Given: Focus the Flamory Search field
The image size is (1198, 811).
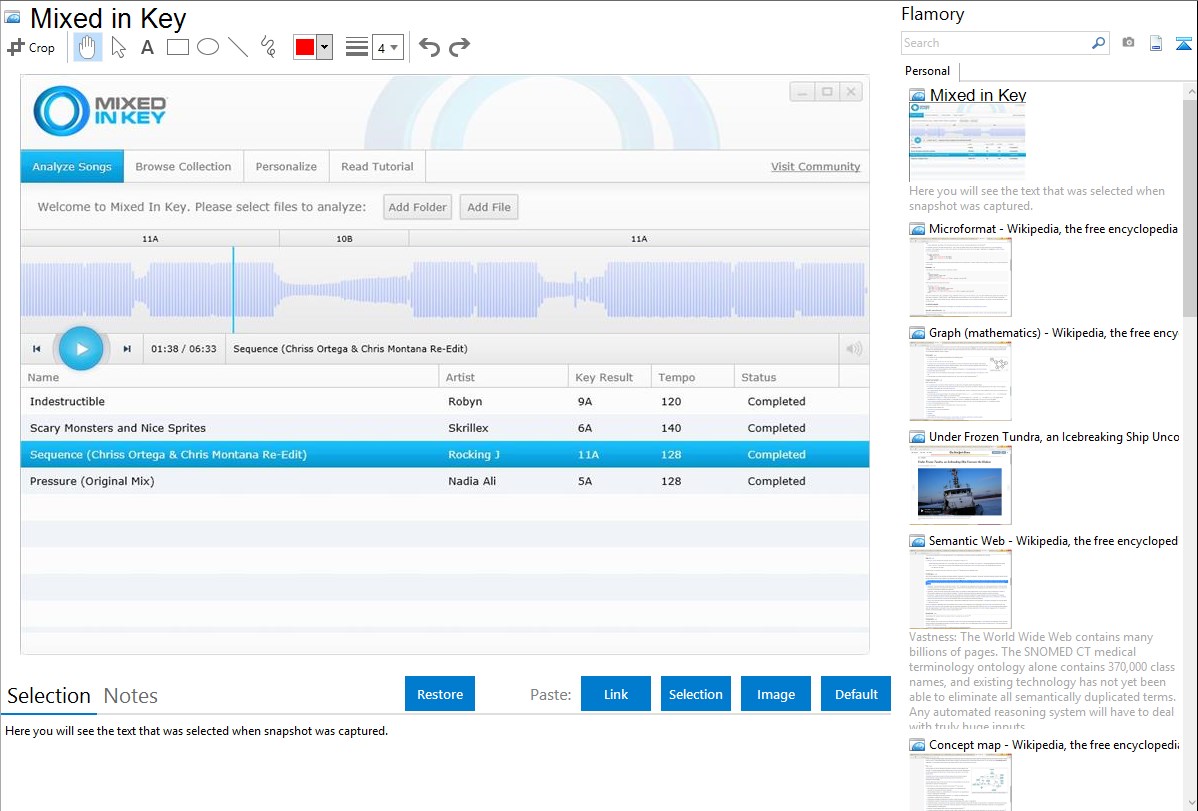Looking at the screenshot, I should coord(996,43).
